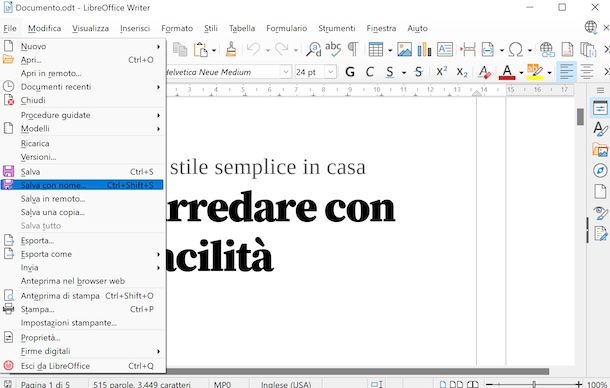Click the Copy icon in toolbar
The height and width of the screenshot is (388, 610).
click(180, 49)
